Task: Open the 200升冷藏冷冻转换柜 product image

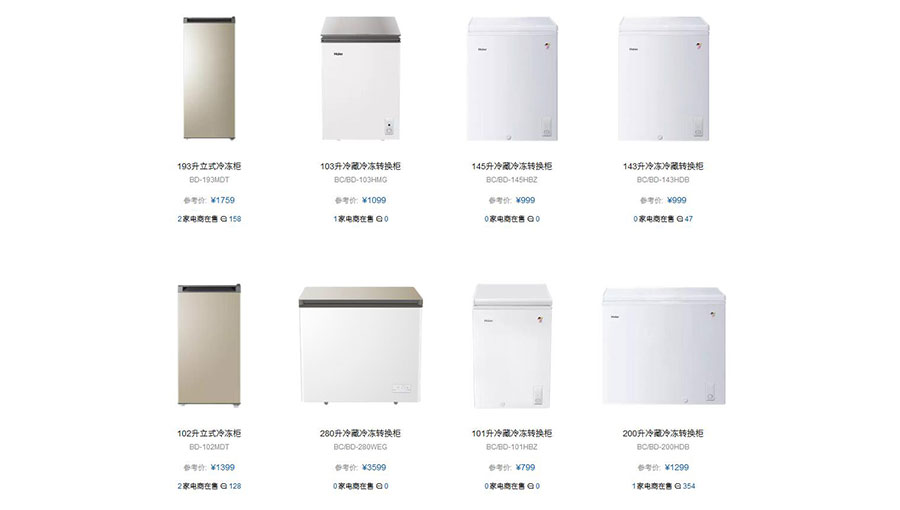Action: [663, 347]
